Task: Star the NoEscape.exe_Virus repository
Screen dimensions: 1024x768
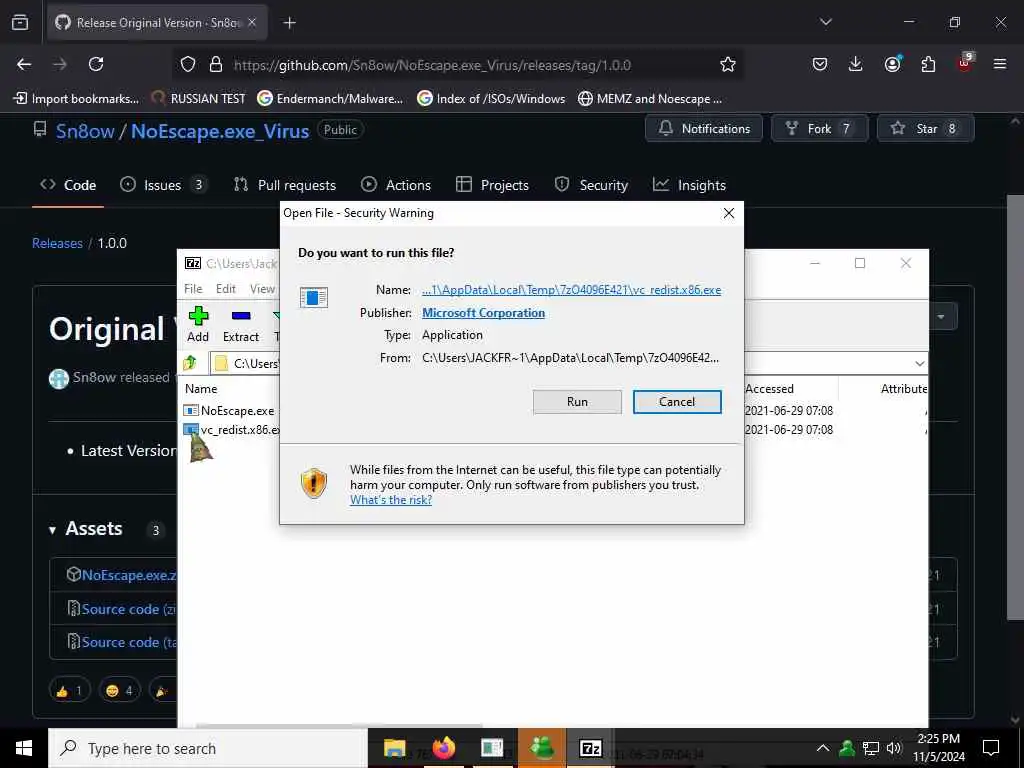Action: click(x=925, y=129)
